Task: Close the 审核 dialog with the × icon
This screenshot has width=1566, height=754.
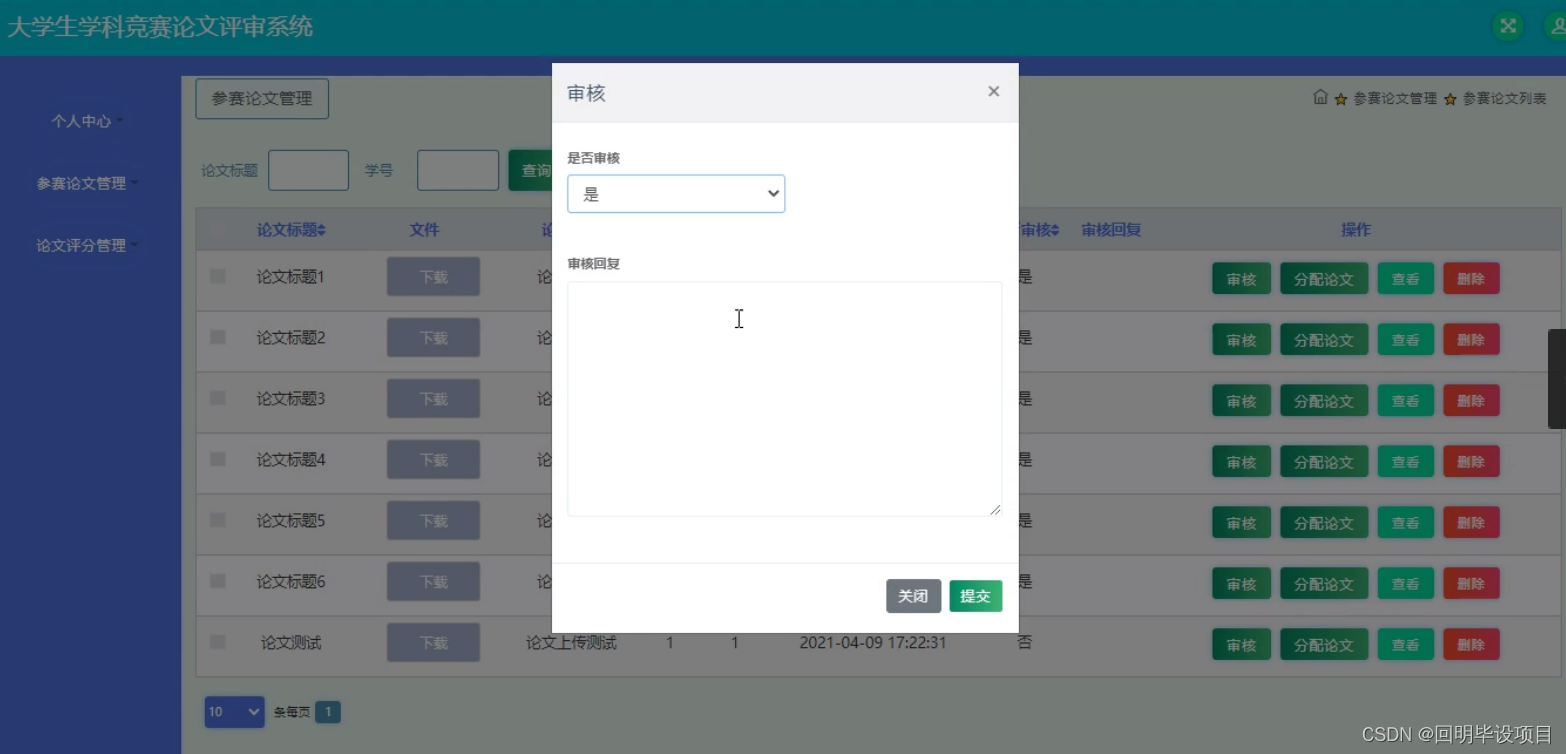Action: click(993, 91)
